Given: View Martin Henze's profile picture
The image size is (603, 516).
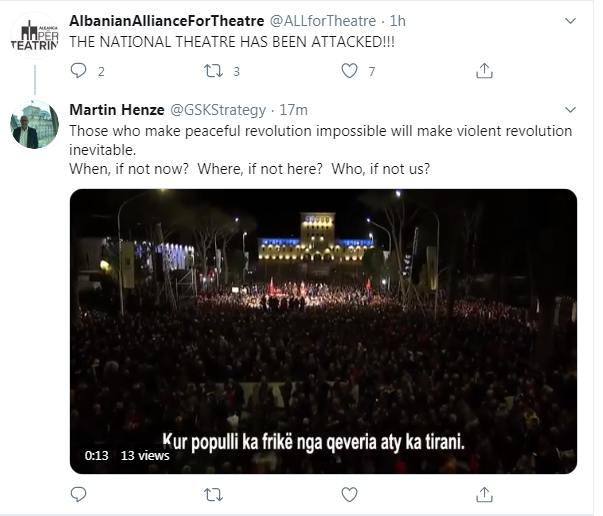Looking at the screenshot, I should pos(34,125).
